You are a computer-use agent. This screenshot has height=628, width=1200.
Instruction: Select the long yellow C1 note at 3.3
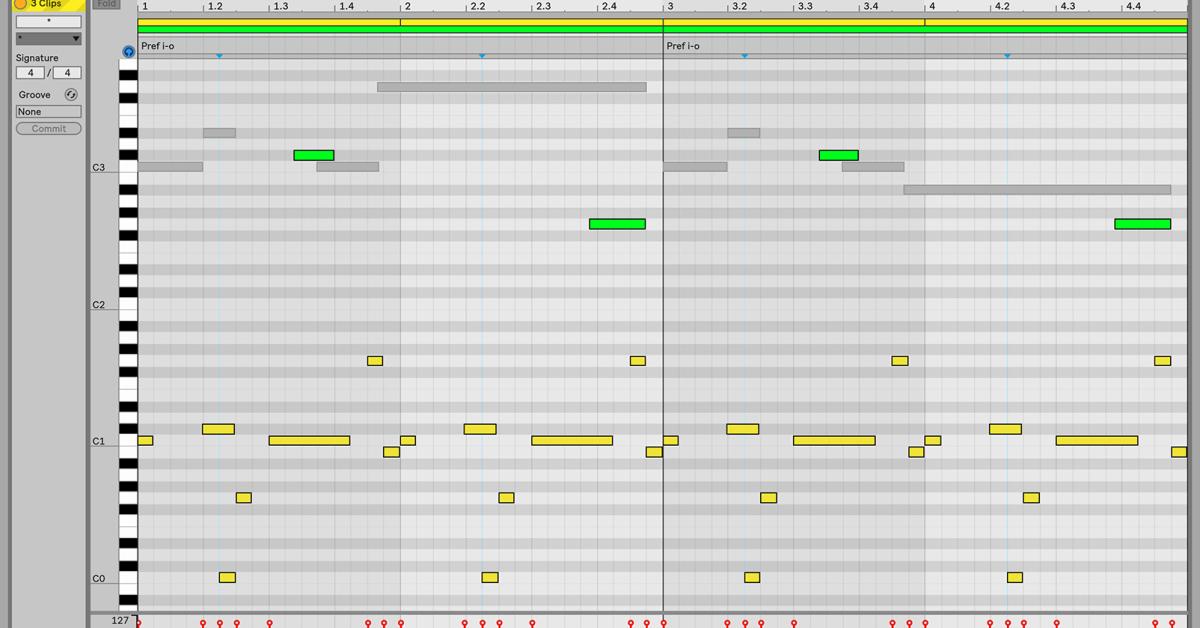coord(834,440)
